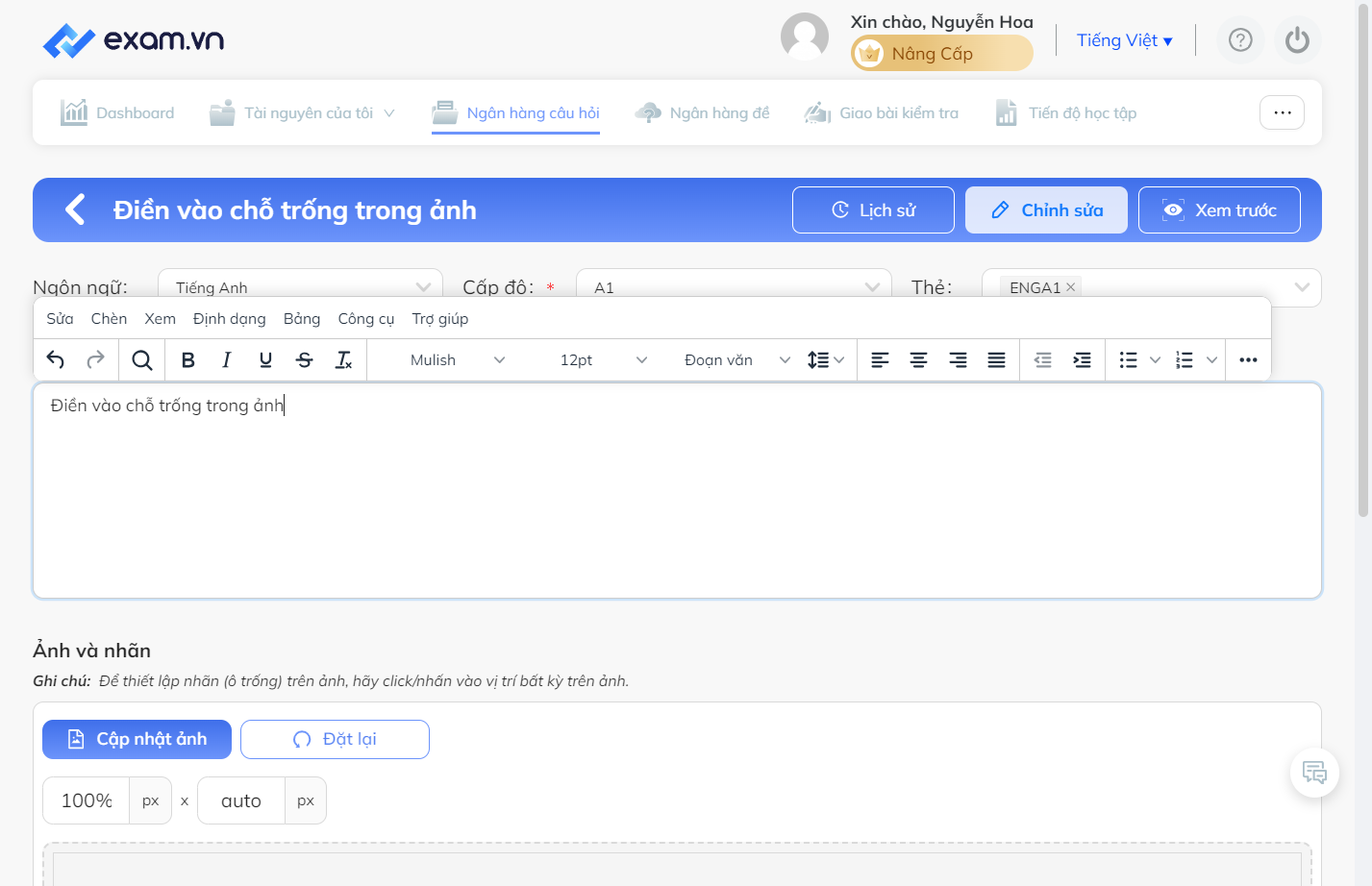Image resolution: width=1372 pixels, height=886 pixels.
Task: Click the Đặt lại reset button
Action: click(335, 739)
